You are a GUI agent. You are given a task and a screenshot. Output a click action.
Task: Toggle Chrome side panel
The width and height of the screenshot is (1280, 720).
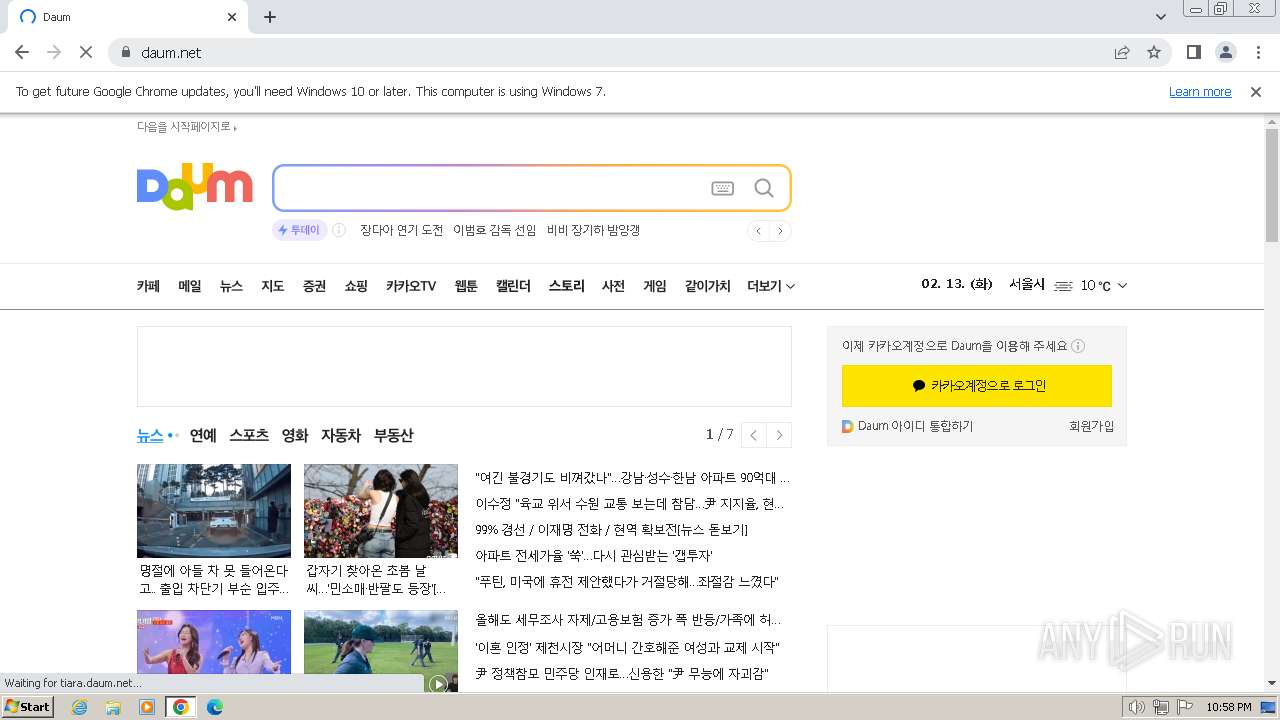pyautogui.click(x=1193, y=52)
